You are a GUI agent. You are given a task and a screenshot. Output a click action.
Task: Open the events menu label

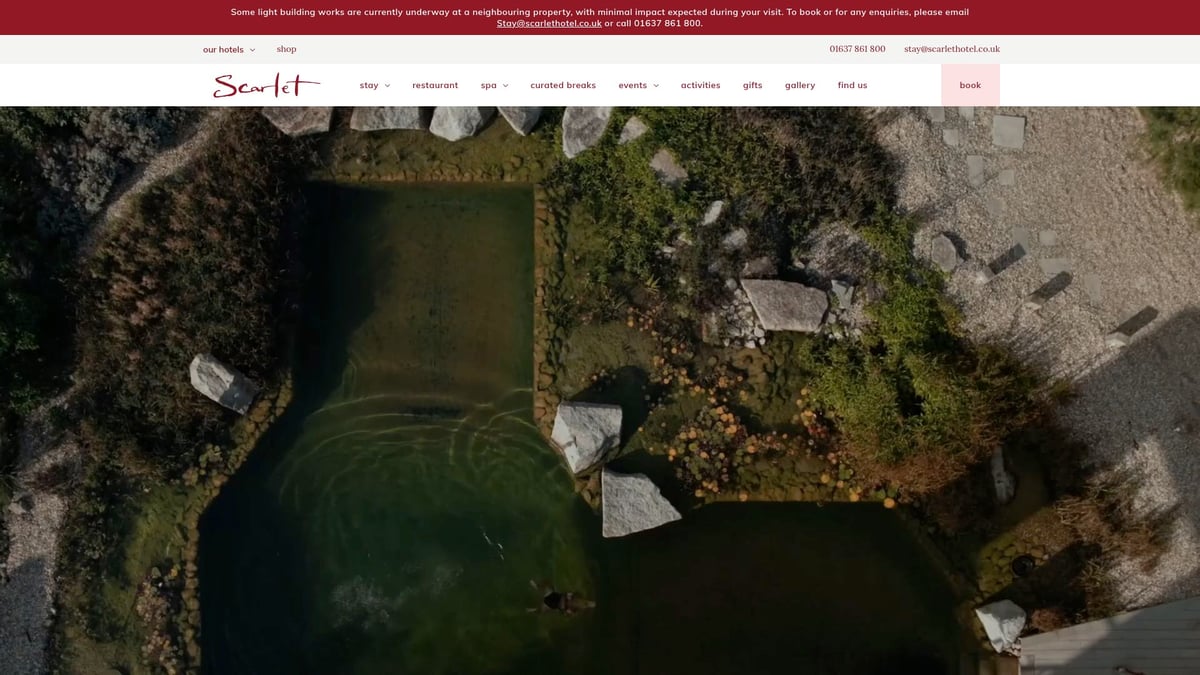pyautogui.click(x=632, y=86)
